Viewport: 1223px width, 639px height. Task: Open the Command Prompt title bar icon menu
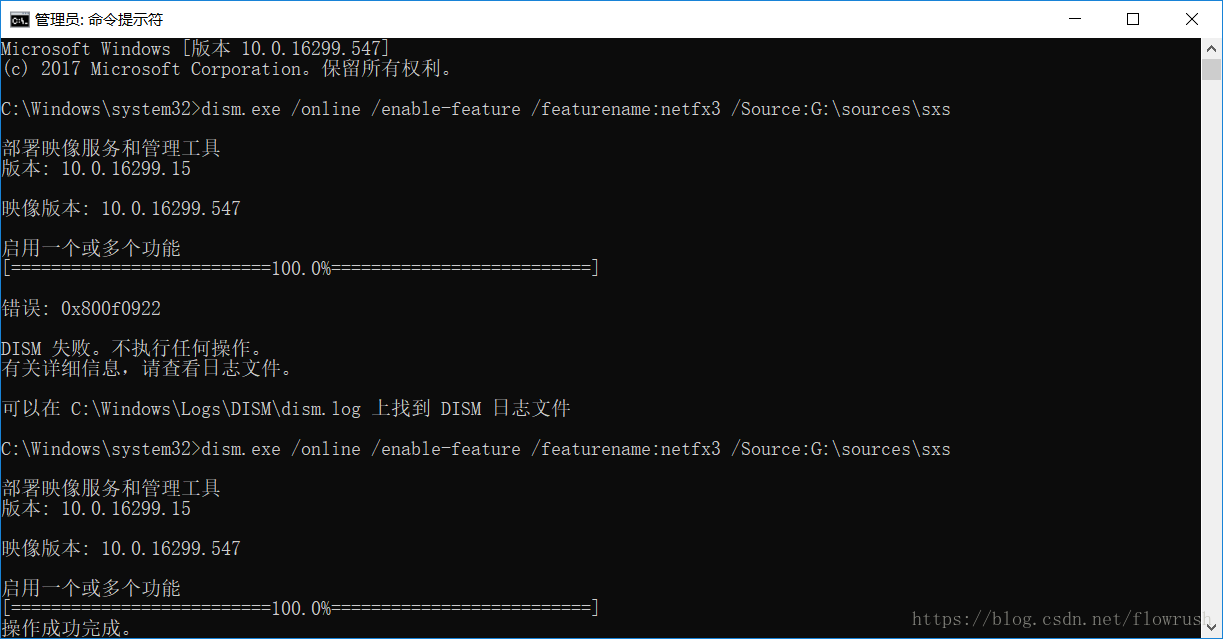(19, 19)
